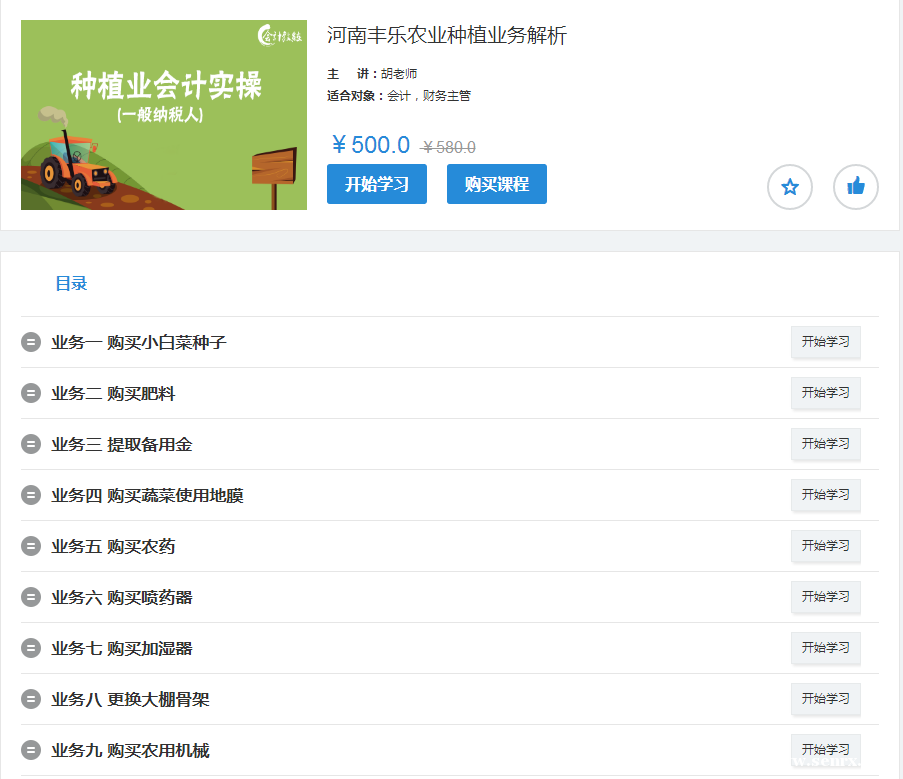Click 开始学习 on the 业务七 row
Screen dimensions: 903x779
(x=825, y=648)
